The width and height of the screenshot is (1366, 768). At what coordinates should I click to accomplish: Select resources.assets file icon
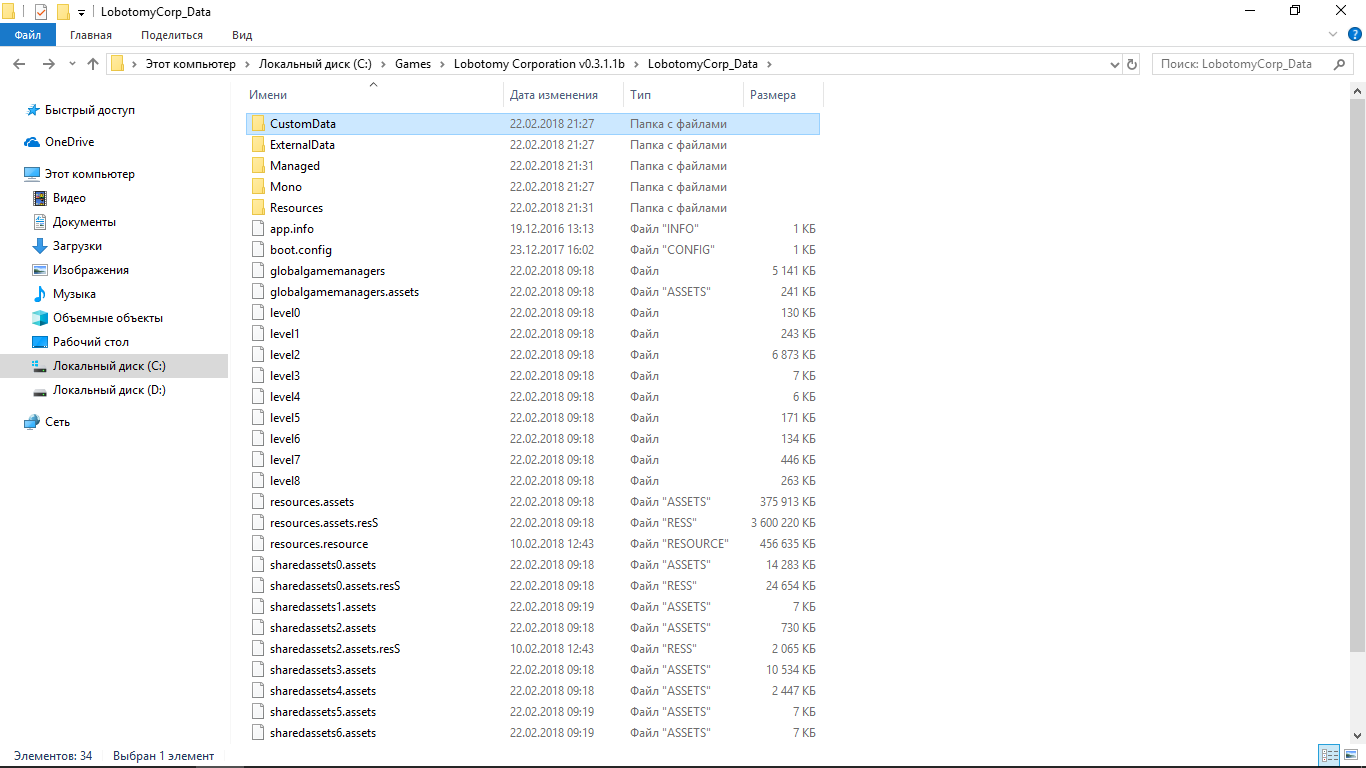[x=258, y=502]
